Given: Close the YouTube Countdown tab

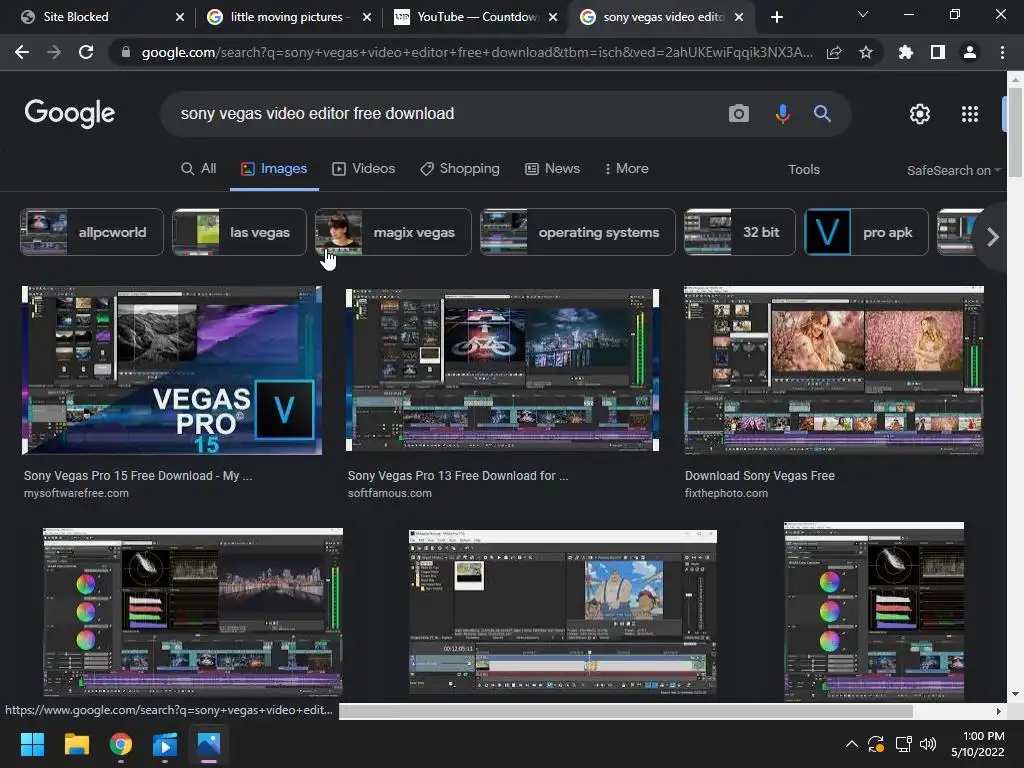Looking at the screenshot, I should pos(553,17).
